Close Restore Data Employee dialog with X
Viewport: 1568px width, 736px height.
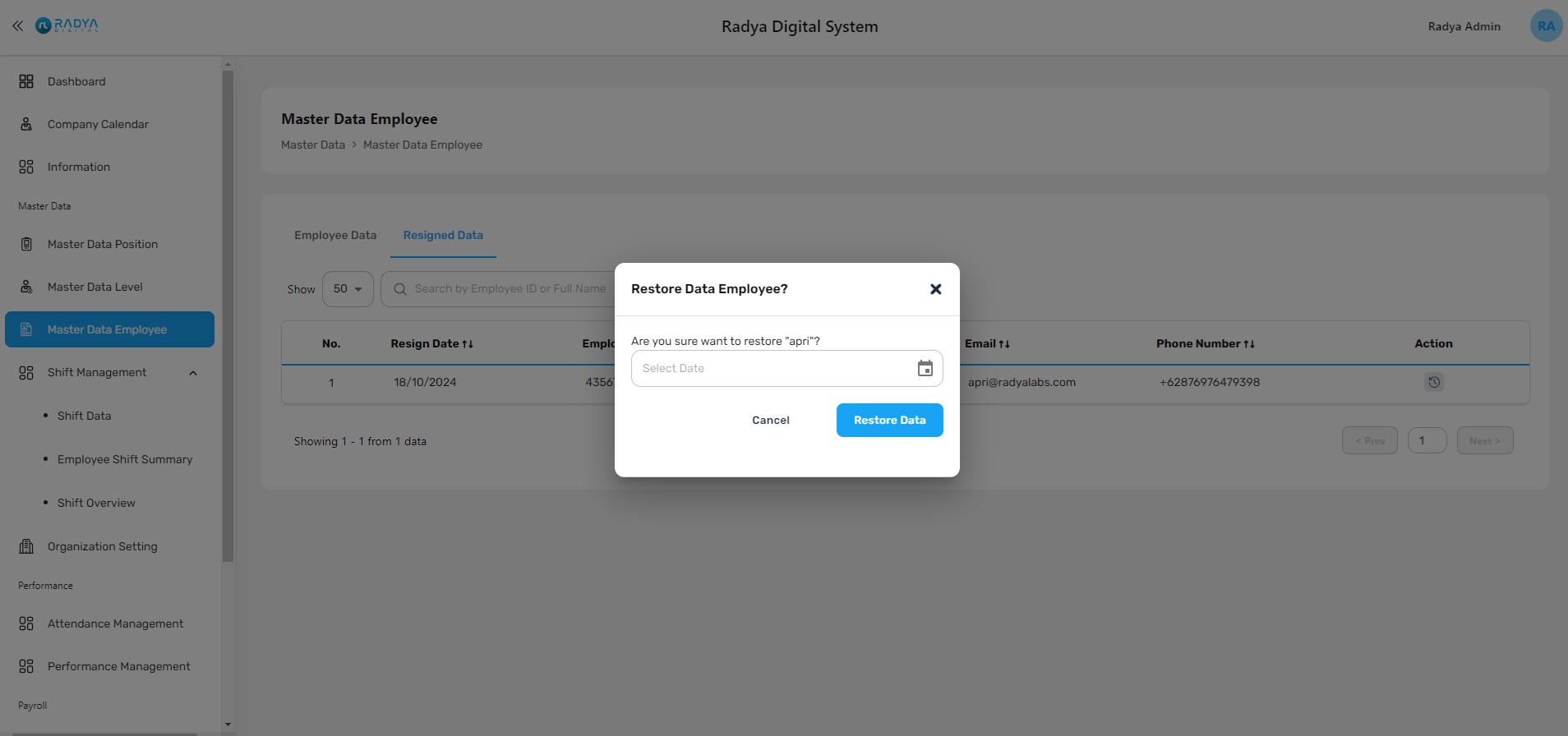(x=935, y=289)
